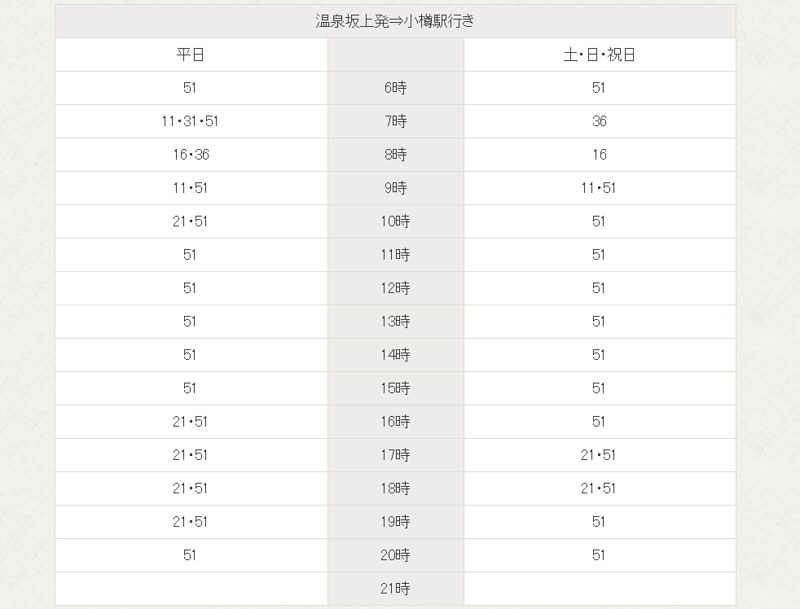
Task: Select the 17時 hour cell
Action: [x=396, y=455]
